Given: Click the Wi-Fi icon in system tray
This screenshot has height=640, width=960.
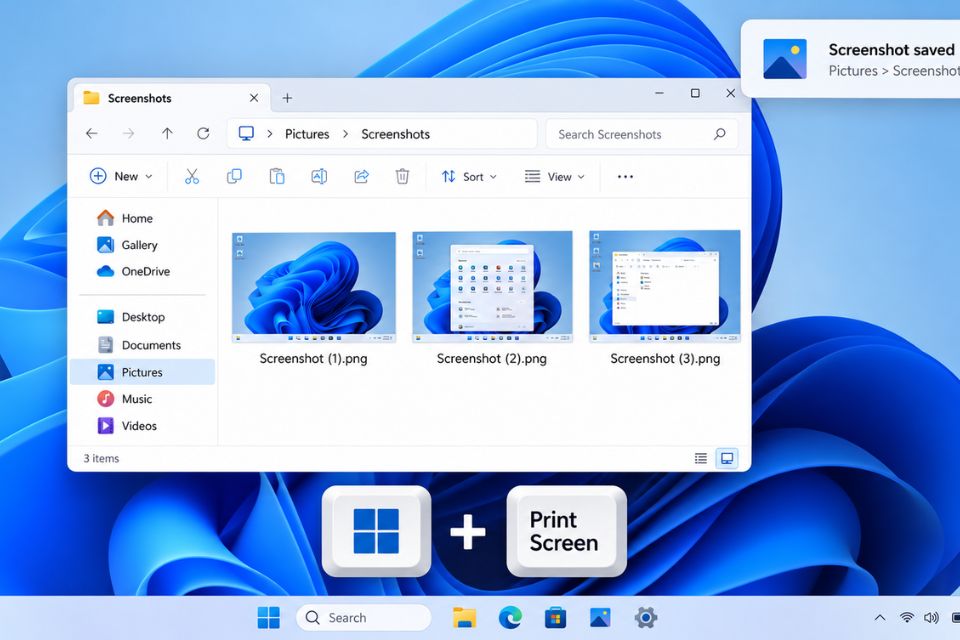Looking at the screenshot, I should click(x=907, y=617).
